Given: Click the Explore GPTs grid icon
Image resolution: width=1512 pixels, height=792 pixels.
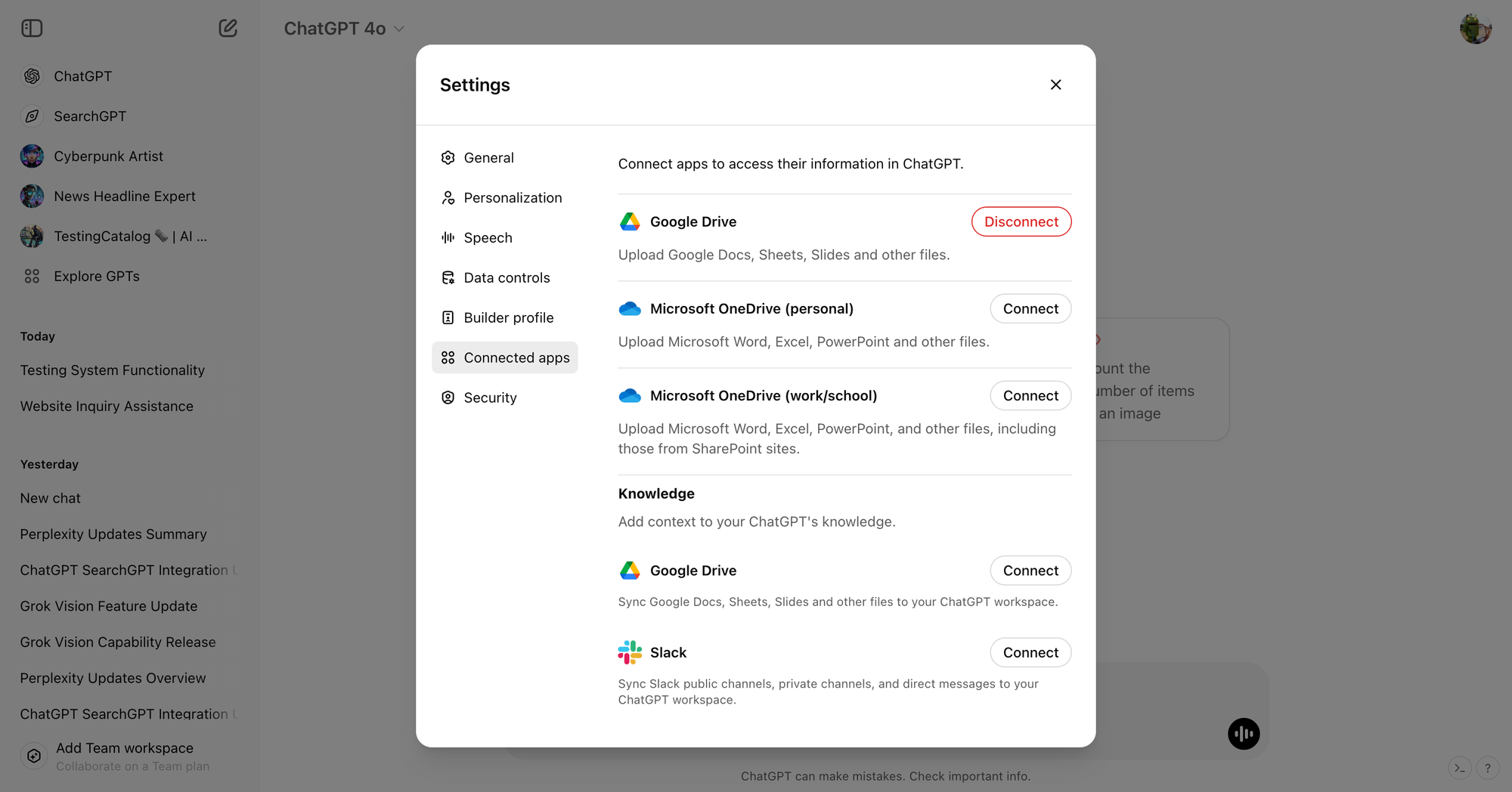Looking at the screenshot, I should [x=32, y=277].
